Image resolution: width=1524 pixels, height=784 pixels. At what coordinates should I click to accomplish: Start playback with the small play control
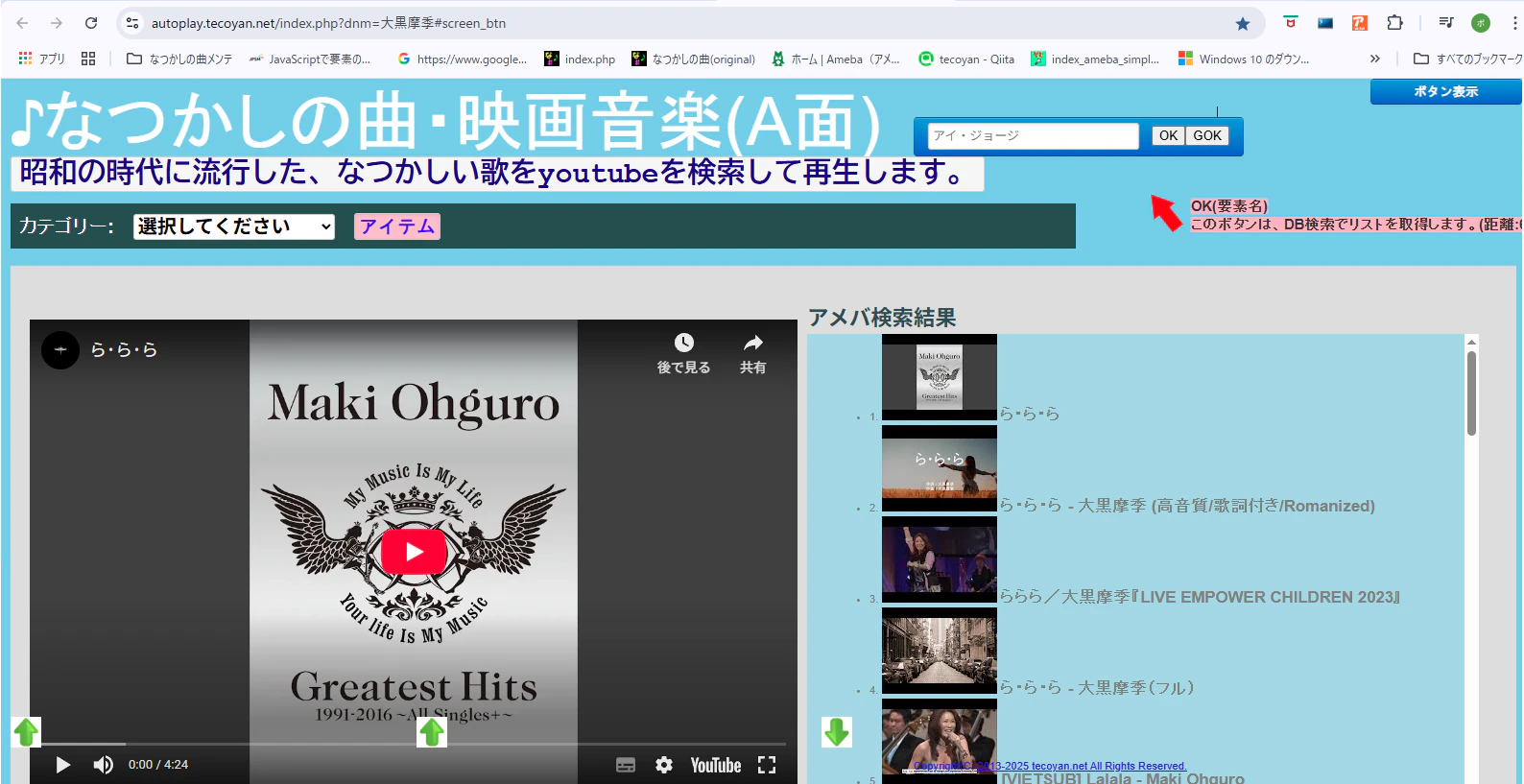63,765
